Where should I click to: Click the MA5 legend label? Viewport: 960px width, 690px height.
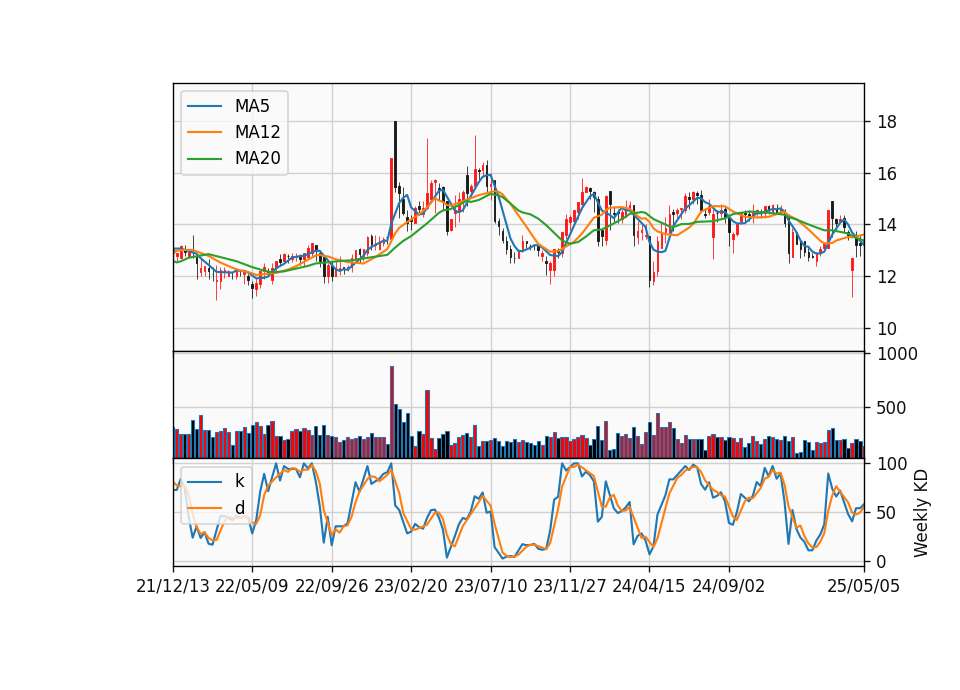point(252,106)
